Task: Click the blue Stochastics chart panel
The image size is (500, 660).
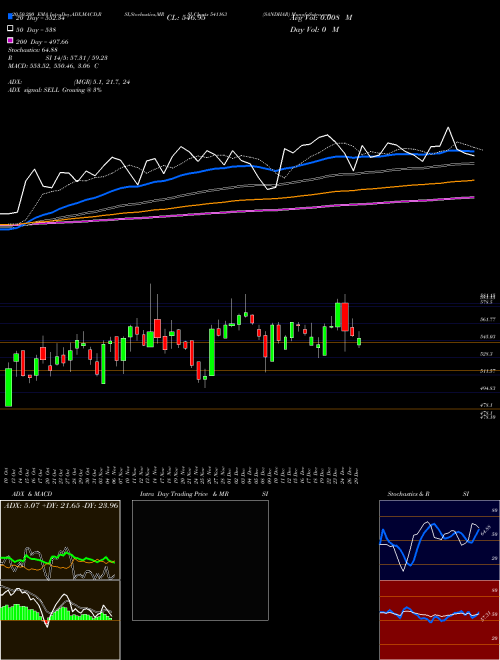Action: [439, 540]
